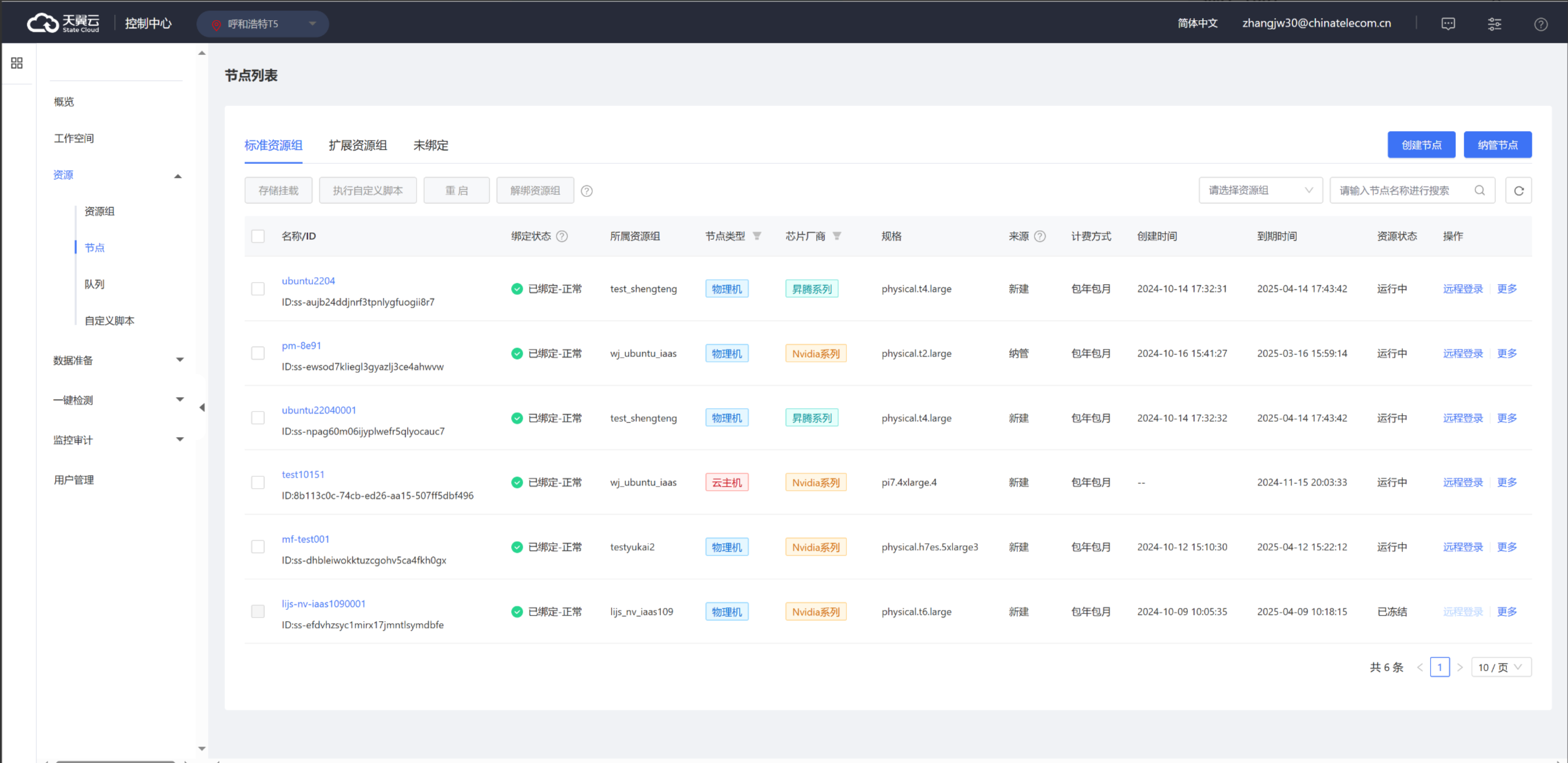Click the 简体中文 language selector

click(1197, 23)
